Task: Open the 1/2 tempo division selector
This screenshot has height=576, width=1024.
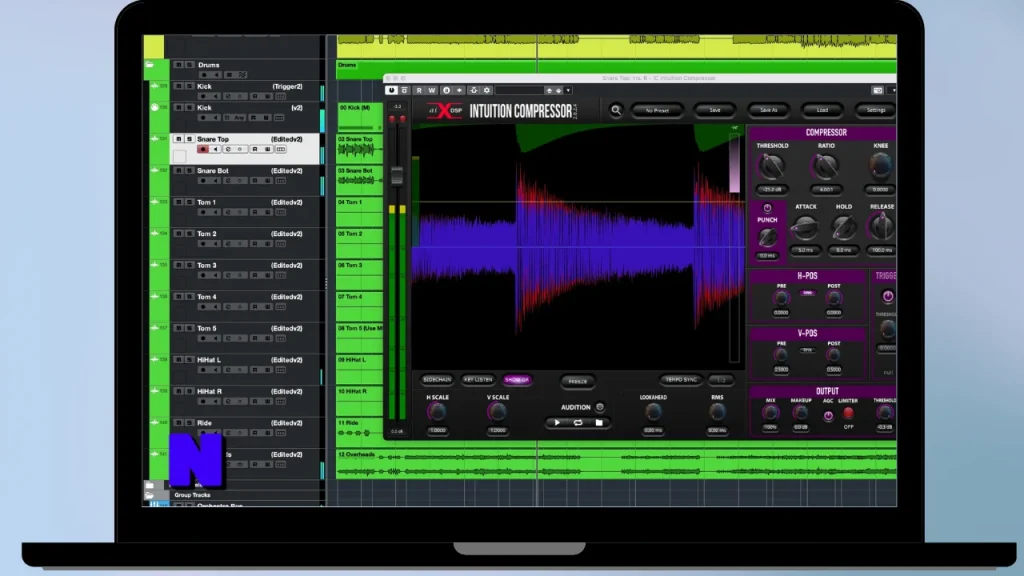Action: pos(721,379)
